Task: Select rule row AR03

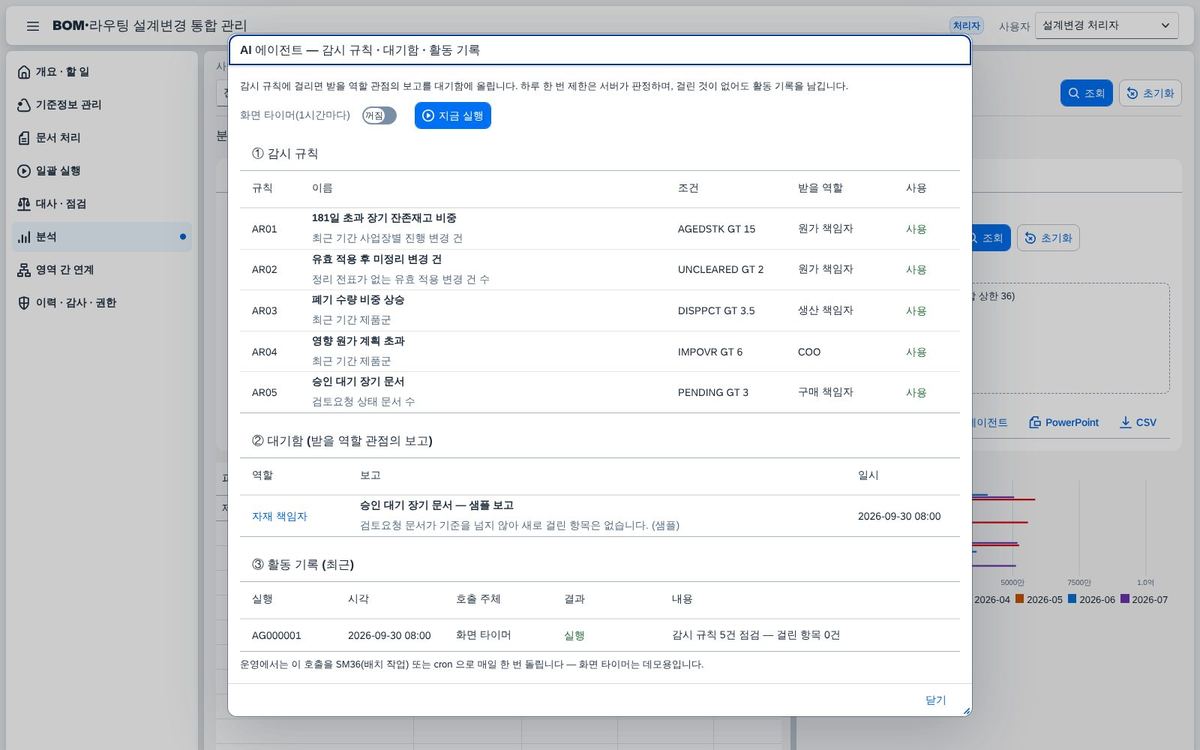Action: click(600, 311)
